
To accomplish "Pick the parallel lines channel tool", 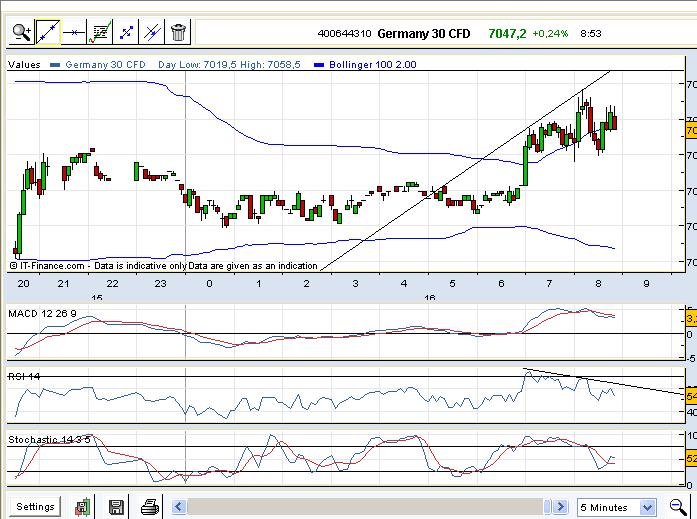I will 152,32.
